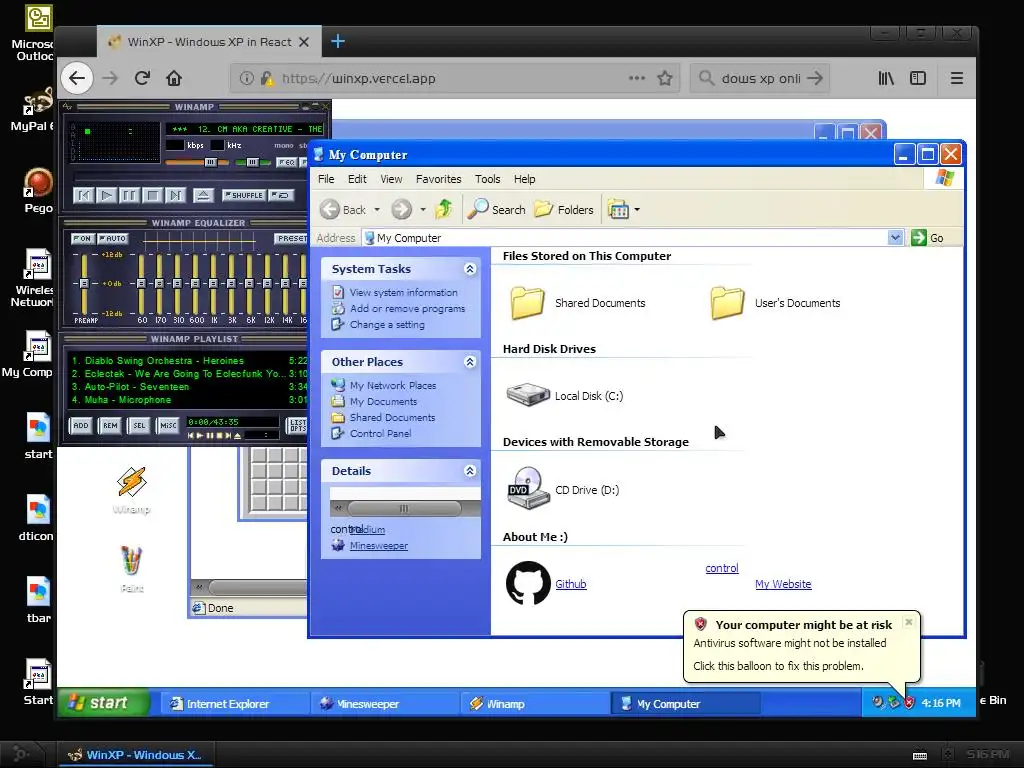Click the Forward arrow in My Computer toolbar
The height and width of the screenshot is (768, 1024).
click(402, 210)
